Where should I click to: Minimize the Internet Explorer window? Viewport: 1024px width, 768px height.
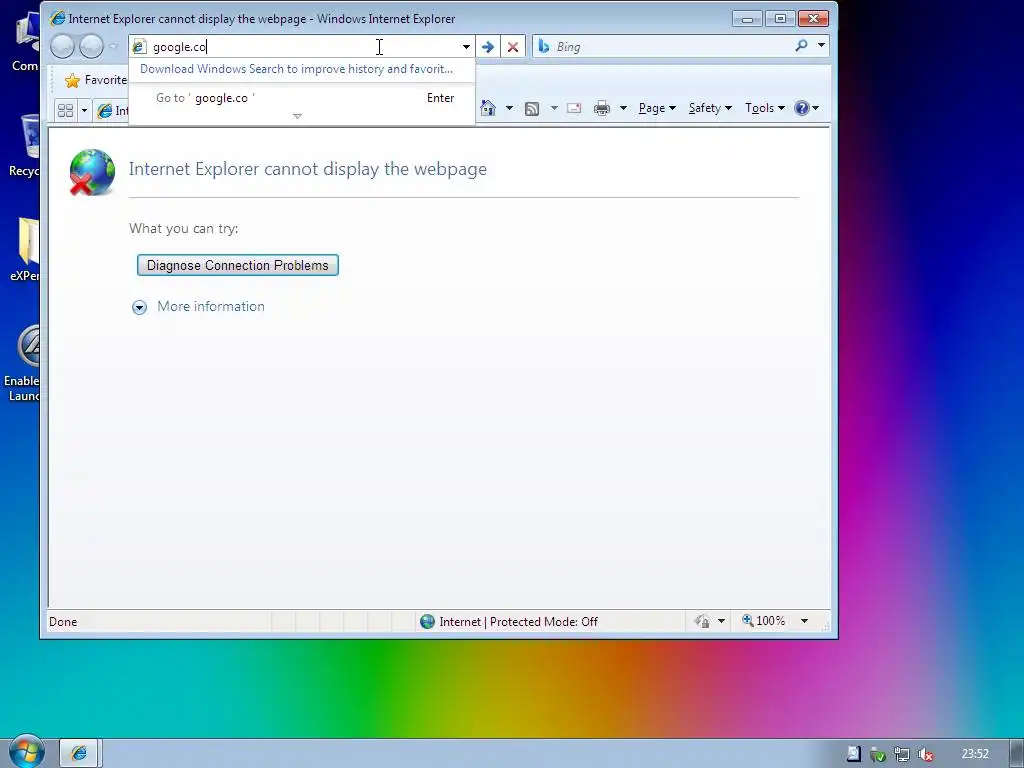747,19
